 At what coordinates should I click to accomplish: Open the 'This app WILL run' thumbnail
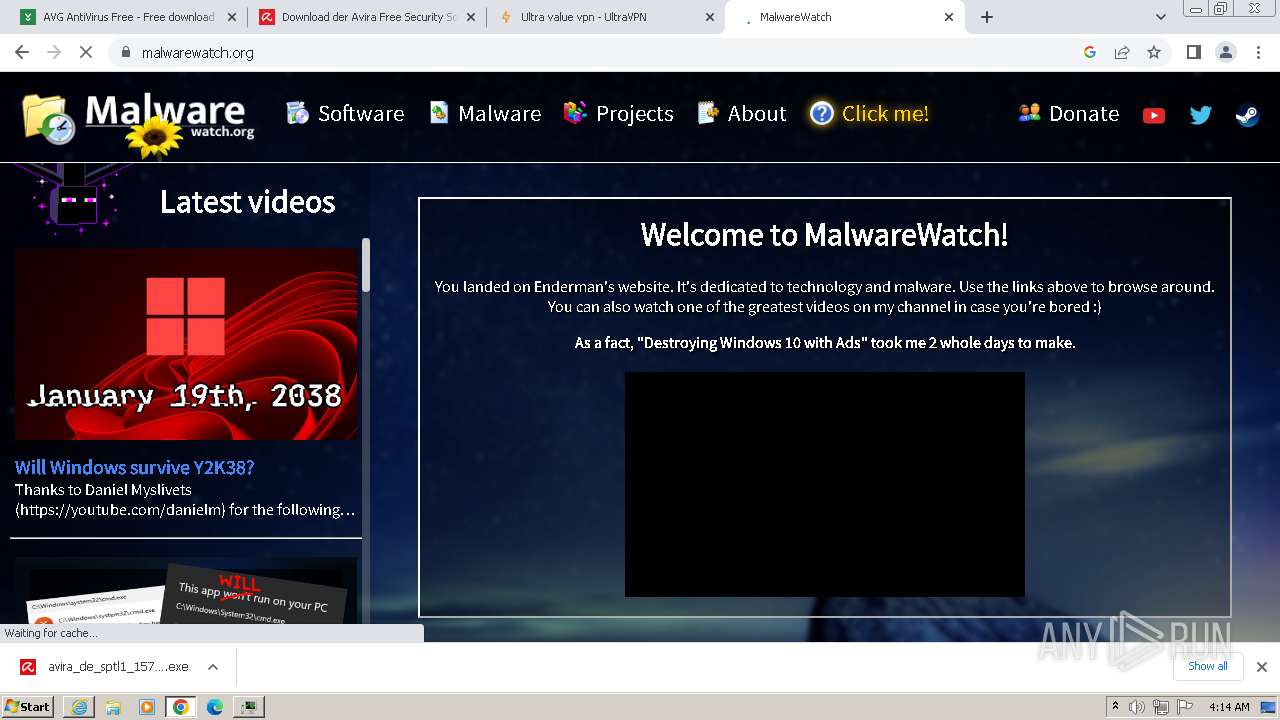186,592
